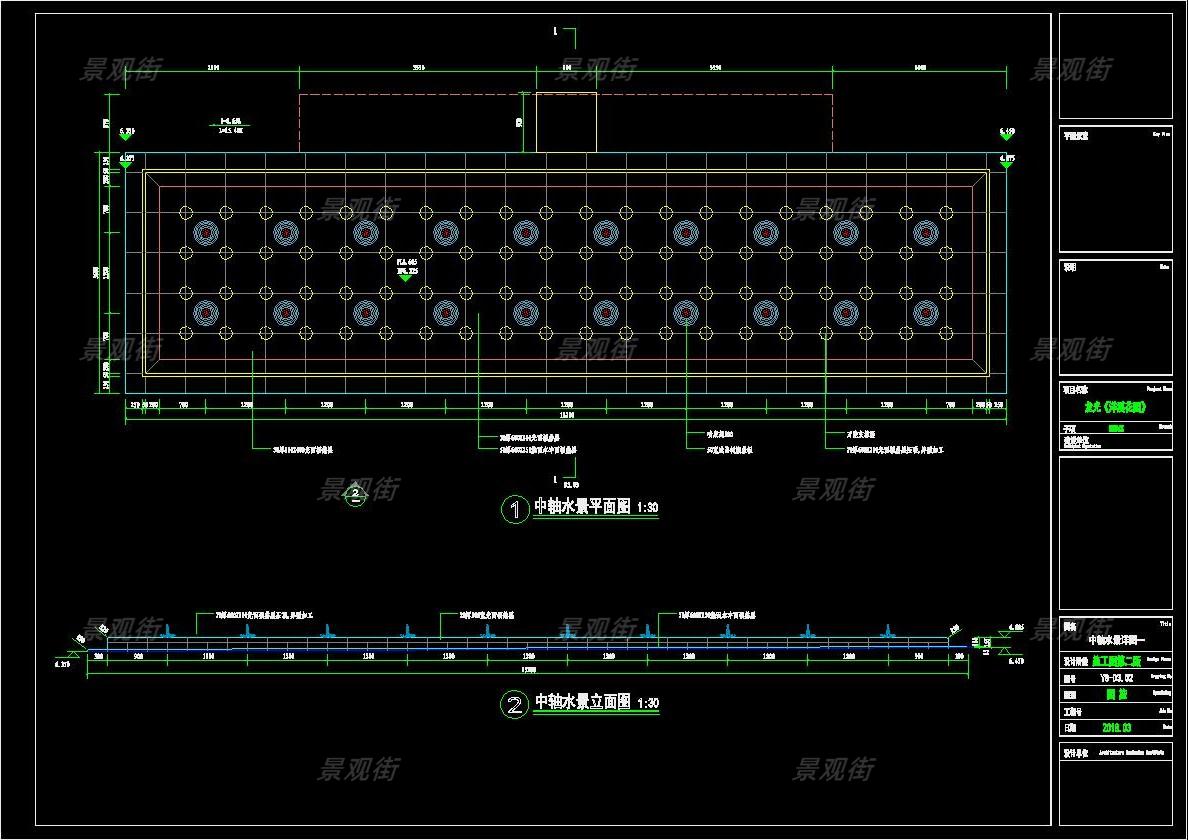Image resolution: width=1188 pixels, height=840 pixels.
Task: Click the leftmost fountain jet in elevation view
Action: 169,631
